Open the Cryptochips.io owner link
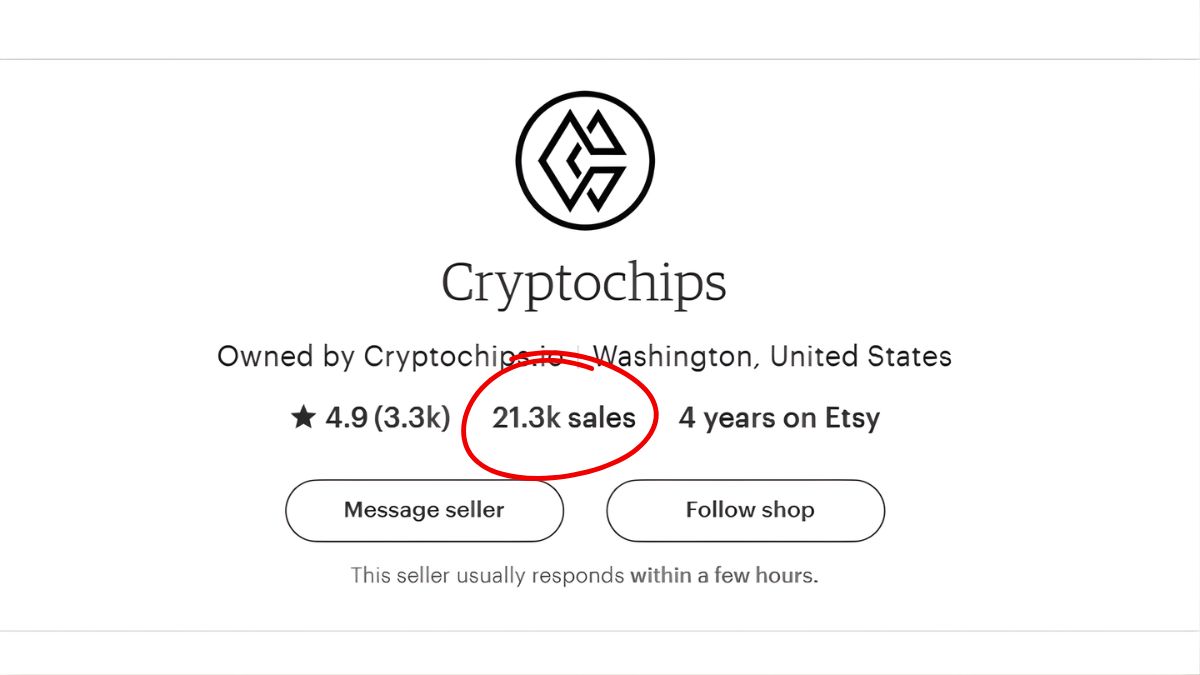 click(x=462, y=356)
